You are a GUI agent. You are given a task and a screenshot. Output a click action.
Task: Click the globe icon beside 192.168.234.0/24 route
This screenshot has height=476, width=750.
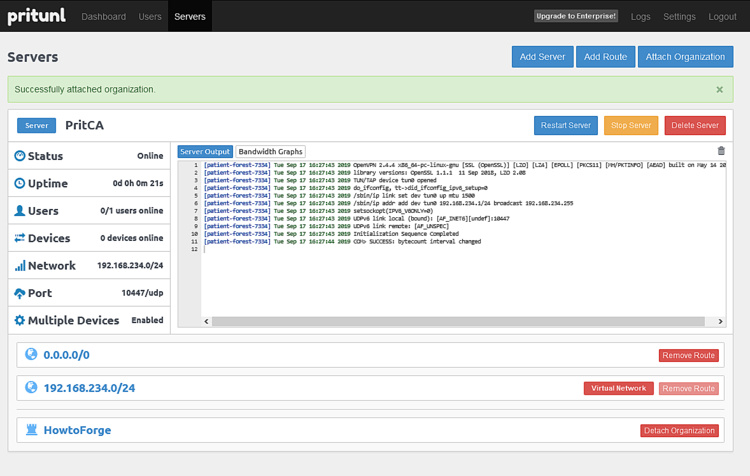pyautogui.click(x=30, y=388)
